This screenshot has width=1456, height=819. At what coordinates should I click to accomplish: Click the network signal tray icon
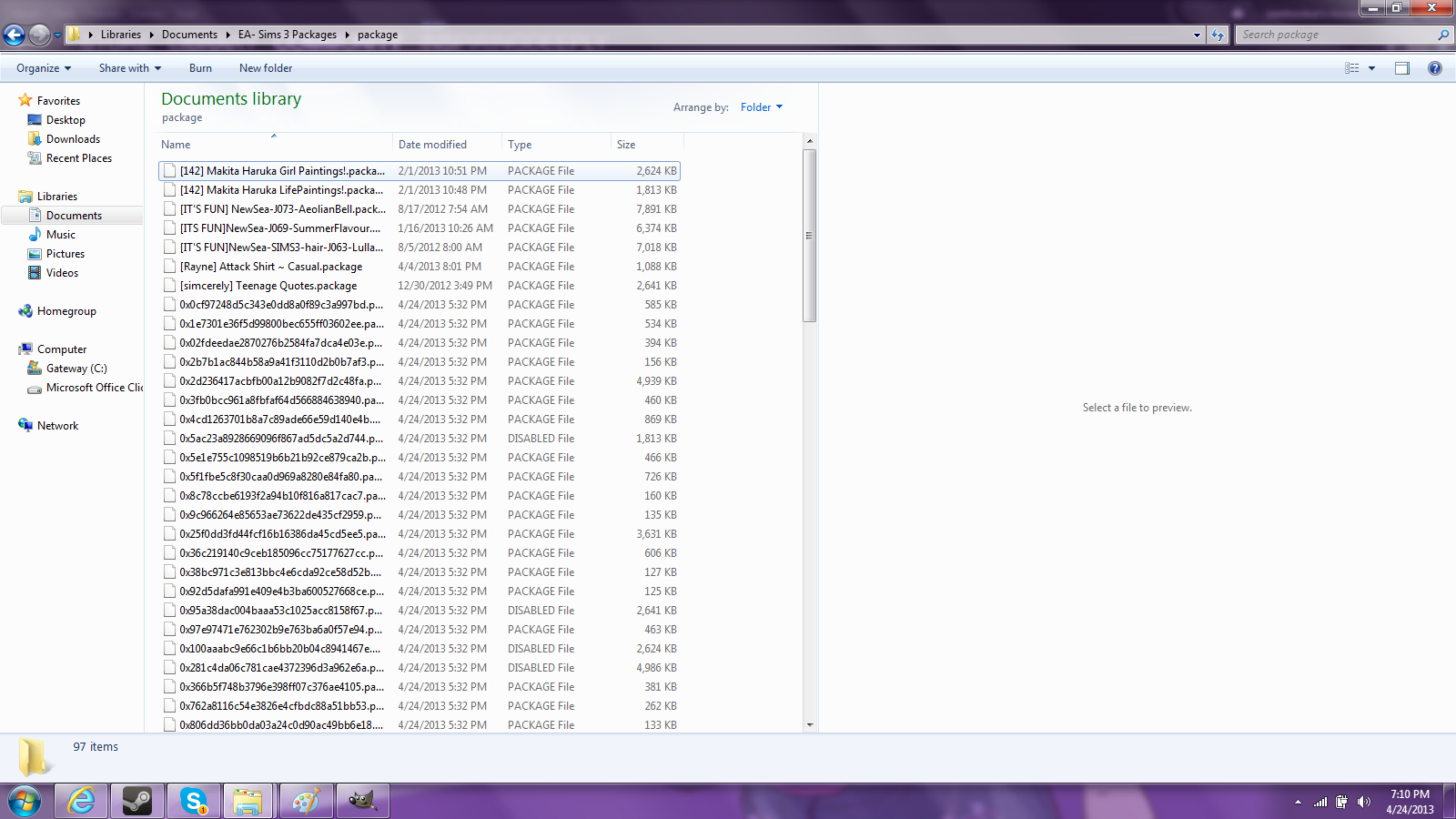click(x=1320, y=802)
